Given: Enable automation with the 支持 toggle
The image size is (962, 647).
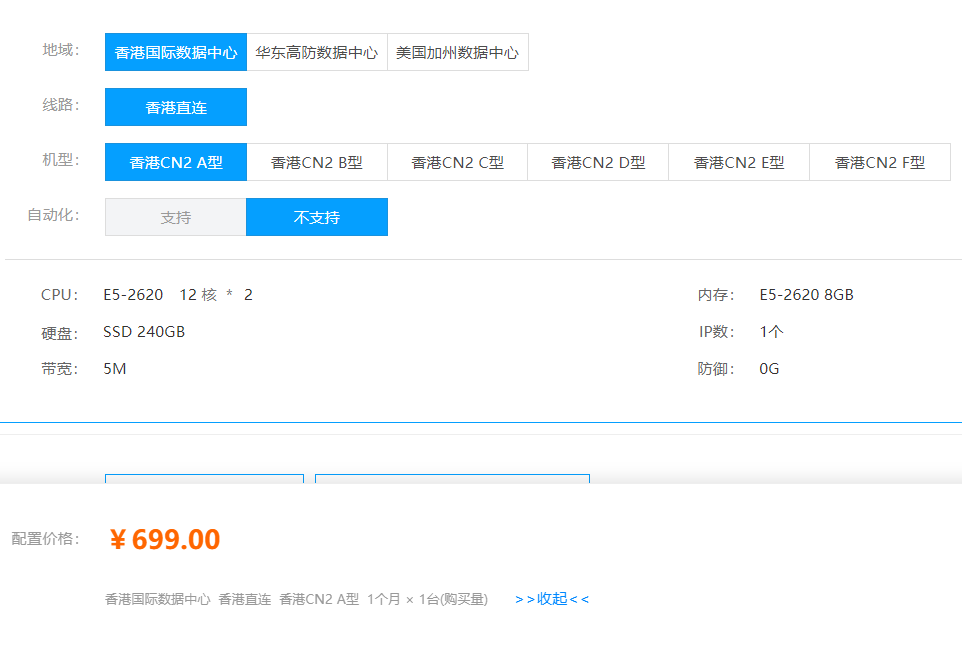Looking at the screenshot, I should (x=176, y=217).
